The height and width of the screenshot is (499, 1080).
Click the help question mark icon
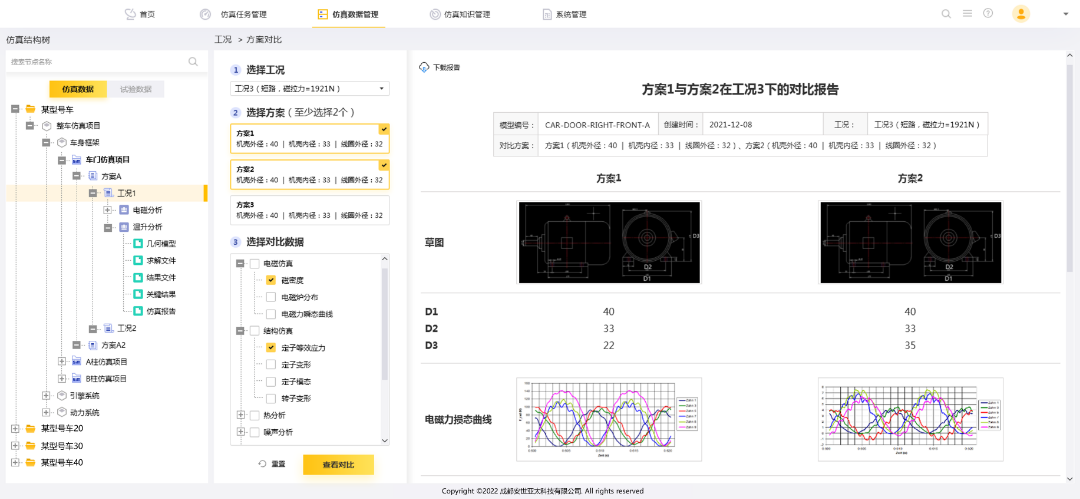point(988,14)
